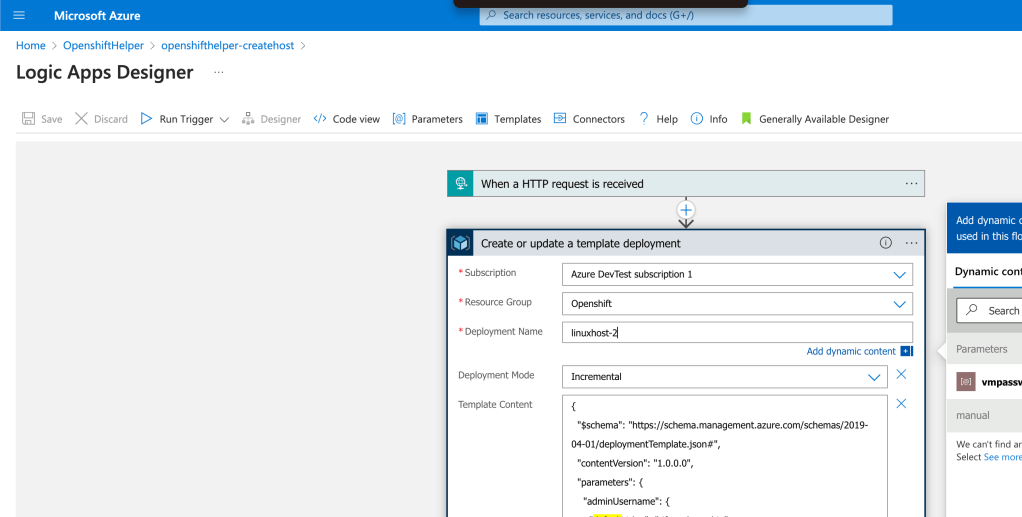
Task: Switch to the Designer view
Action: tap(271, 119)
